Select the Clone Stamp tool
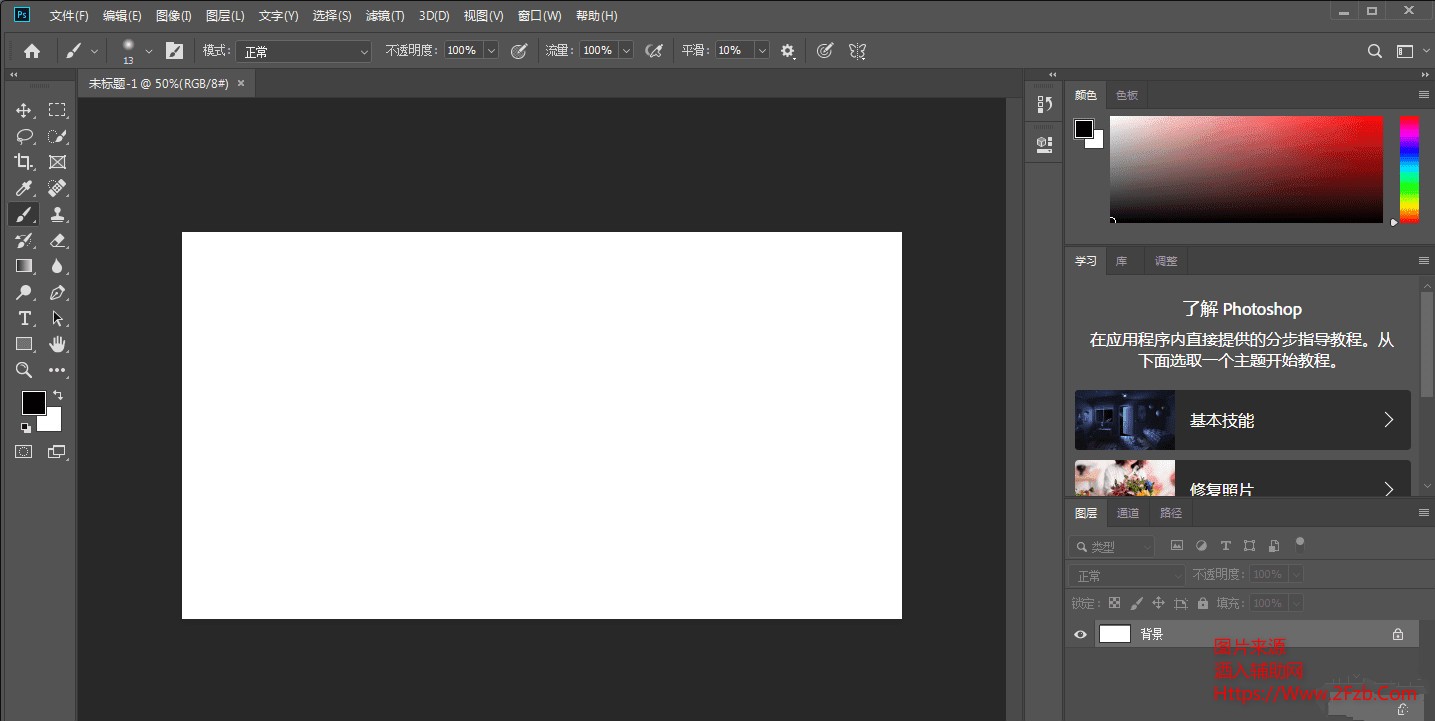The height and width of the screenshot is (721, 1435). (x=57, y=214)
